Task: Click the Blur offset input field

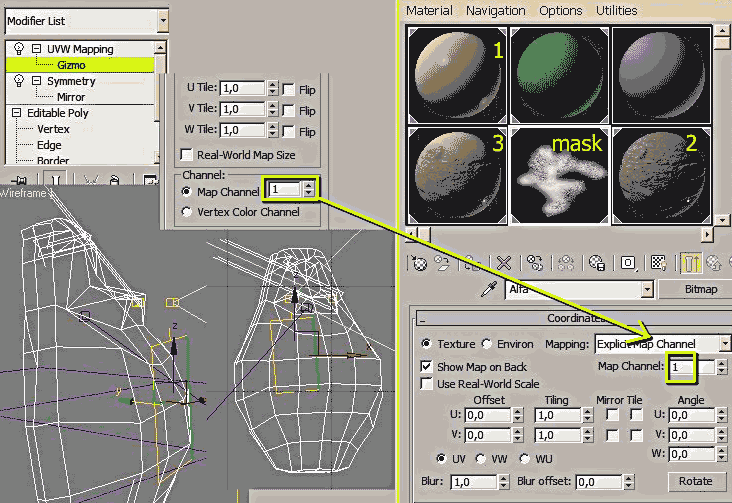Action: pyautogui.click(x=599, y=482)
